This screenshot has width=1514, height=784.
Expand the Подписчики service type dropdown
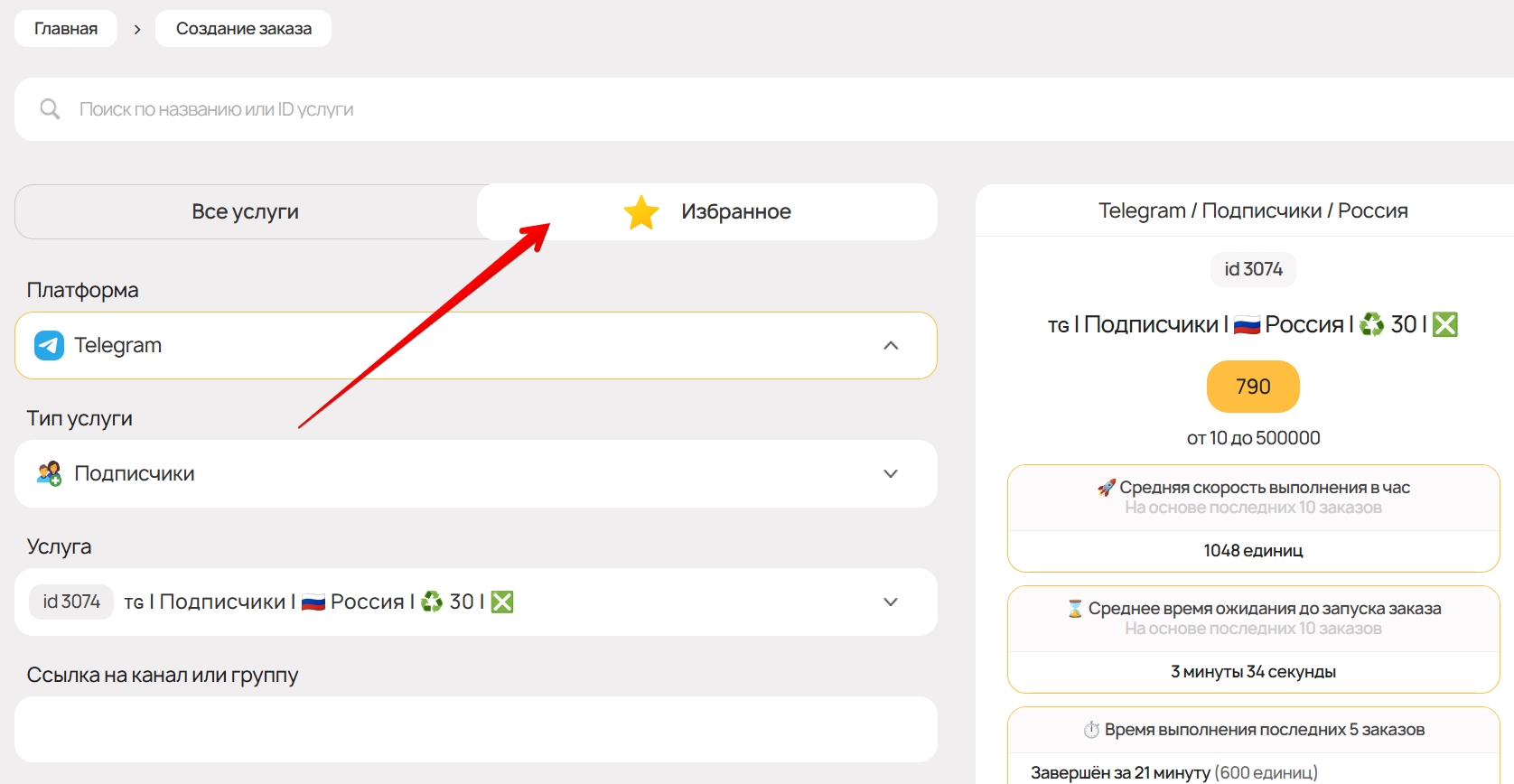891,473
